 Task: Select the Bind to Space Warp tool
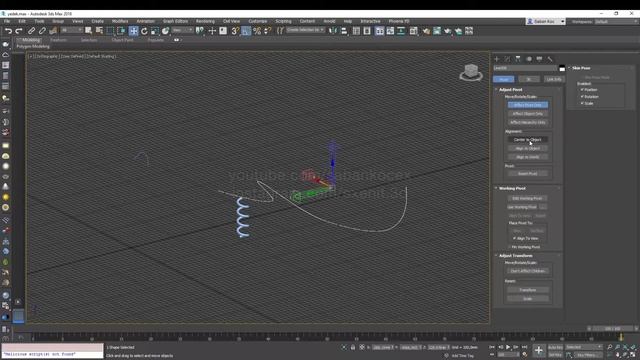pos(53,31)
